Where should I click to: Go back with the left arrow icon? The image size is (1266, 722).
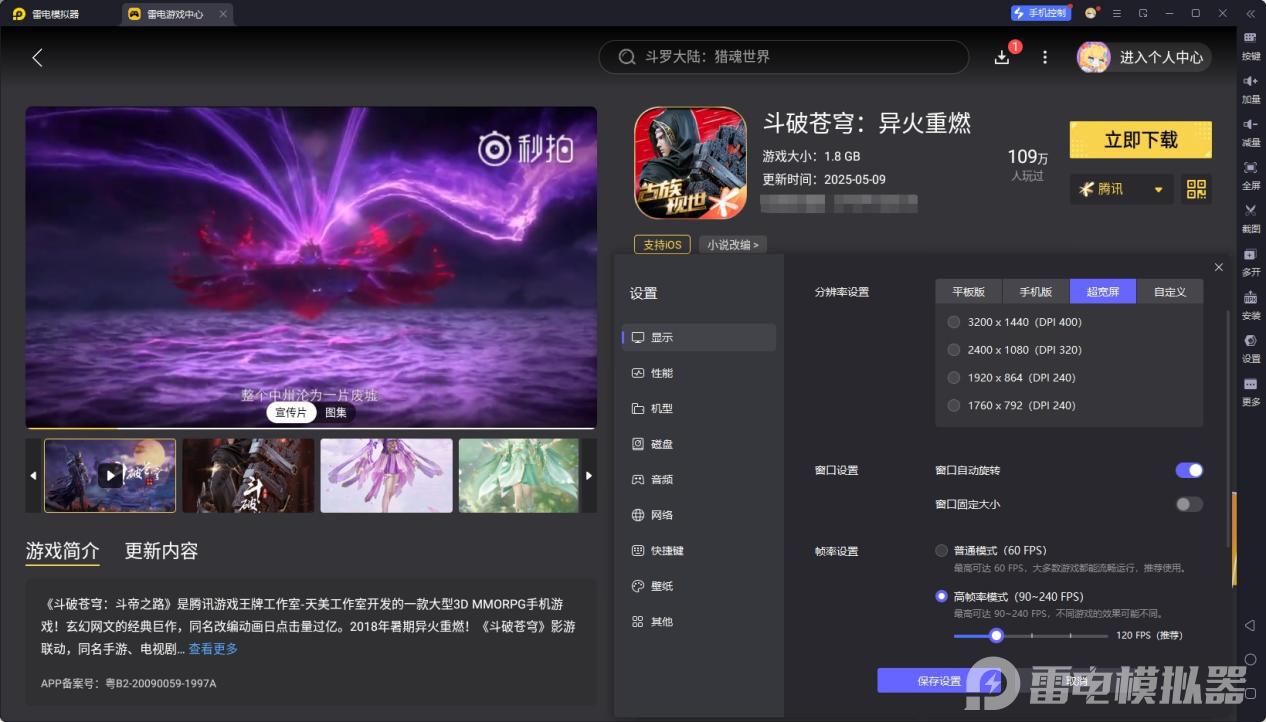[x=37, y=57]
